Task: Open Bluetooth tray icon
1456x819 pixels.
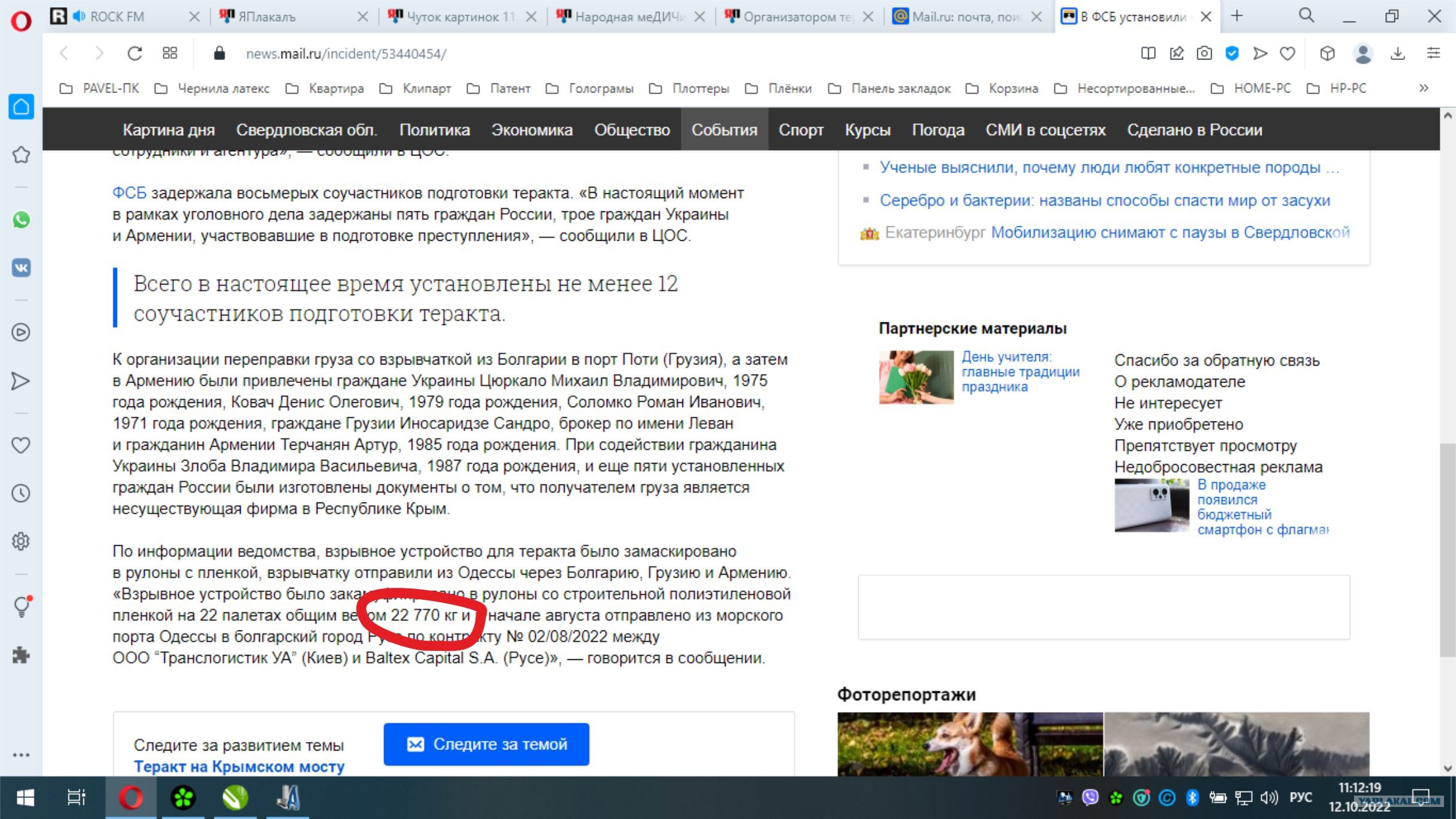Action: (1192, 797)
